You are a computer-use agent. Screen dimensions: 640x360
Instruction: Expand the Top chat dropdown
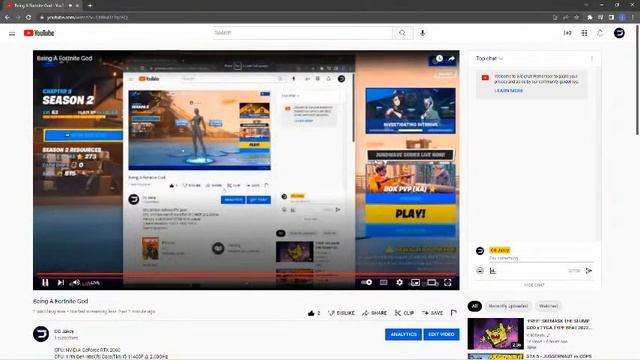(x=489, y=59)
